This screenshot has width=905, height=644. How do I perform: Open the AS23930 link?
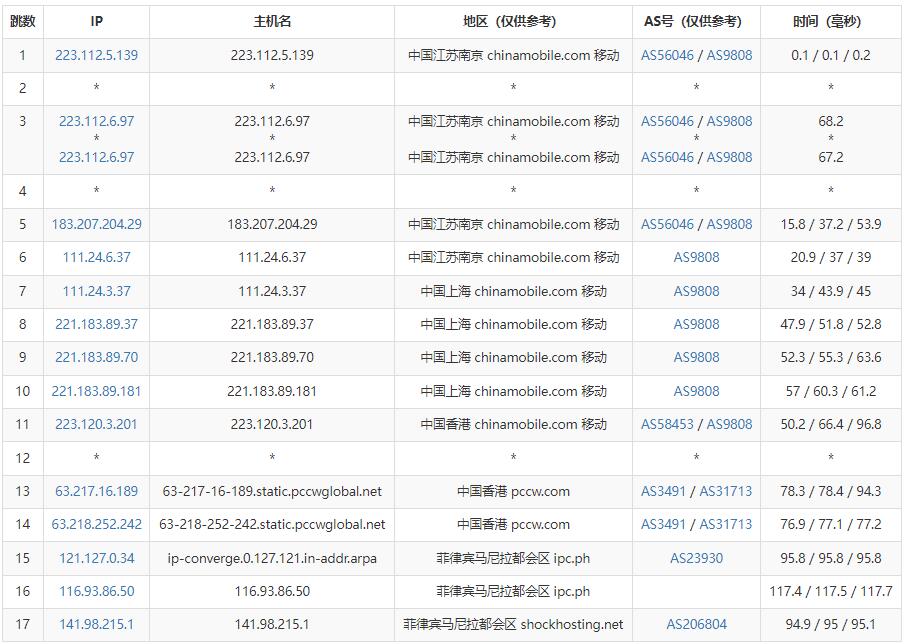click(x=697, y=558)
